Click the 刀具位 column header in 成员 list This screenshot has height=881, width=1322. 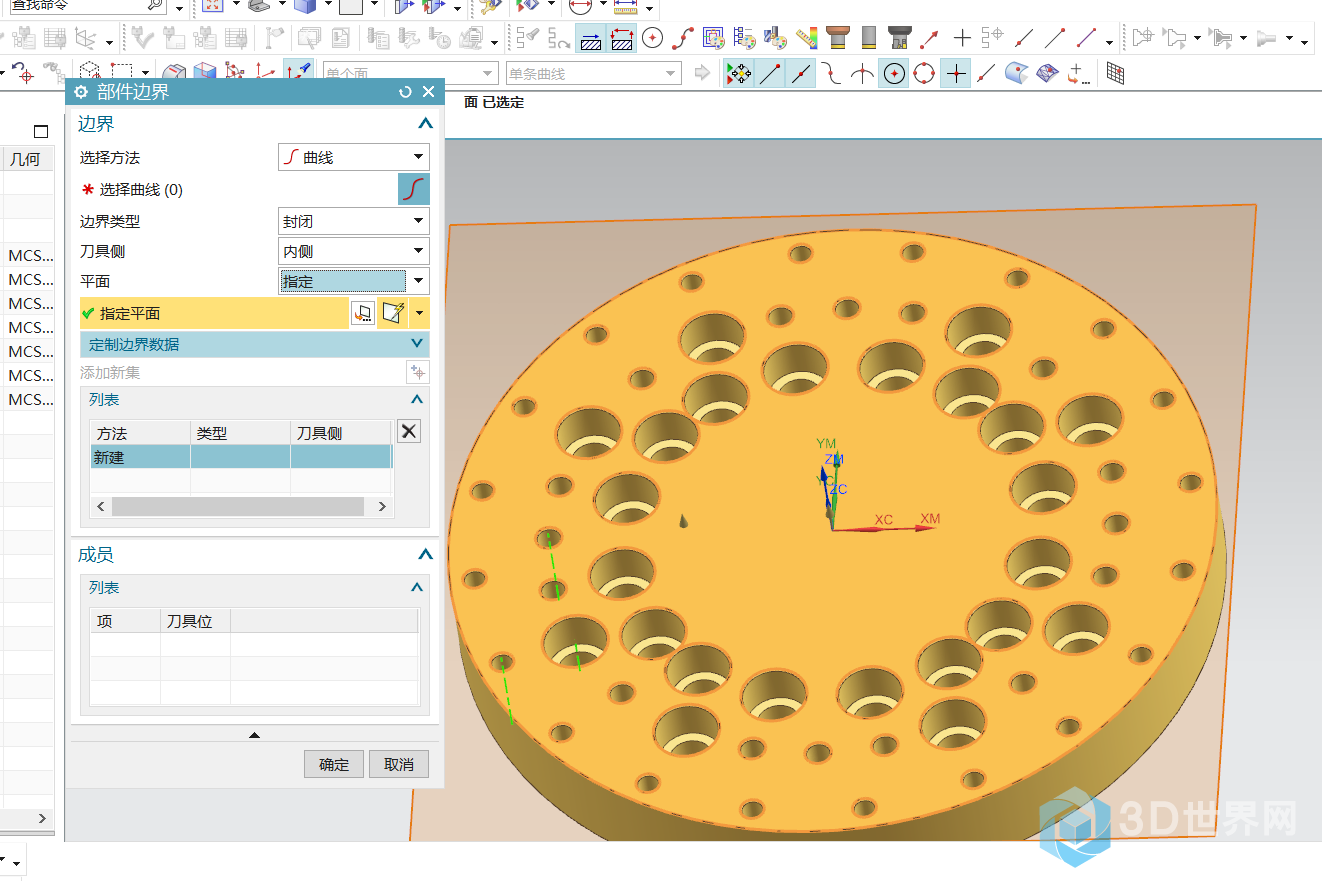pos(195,621)
